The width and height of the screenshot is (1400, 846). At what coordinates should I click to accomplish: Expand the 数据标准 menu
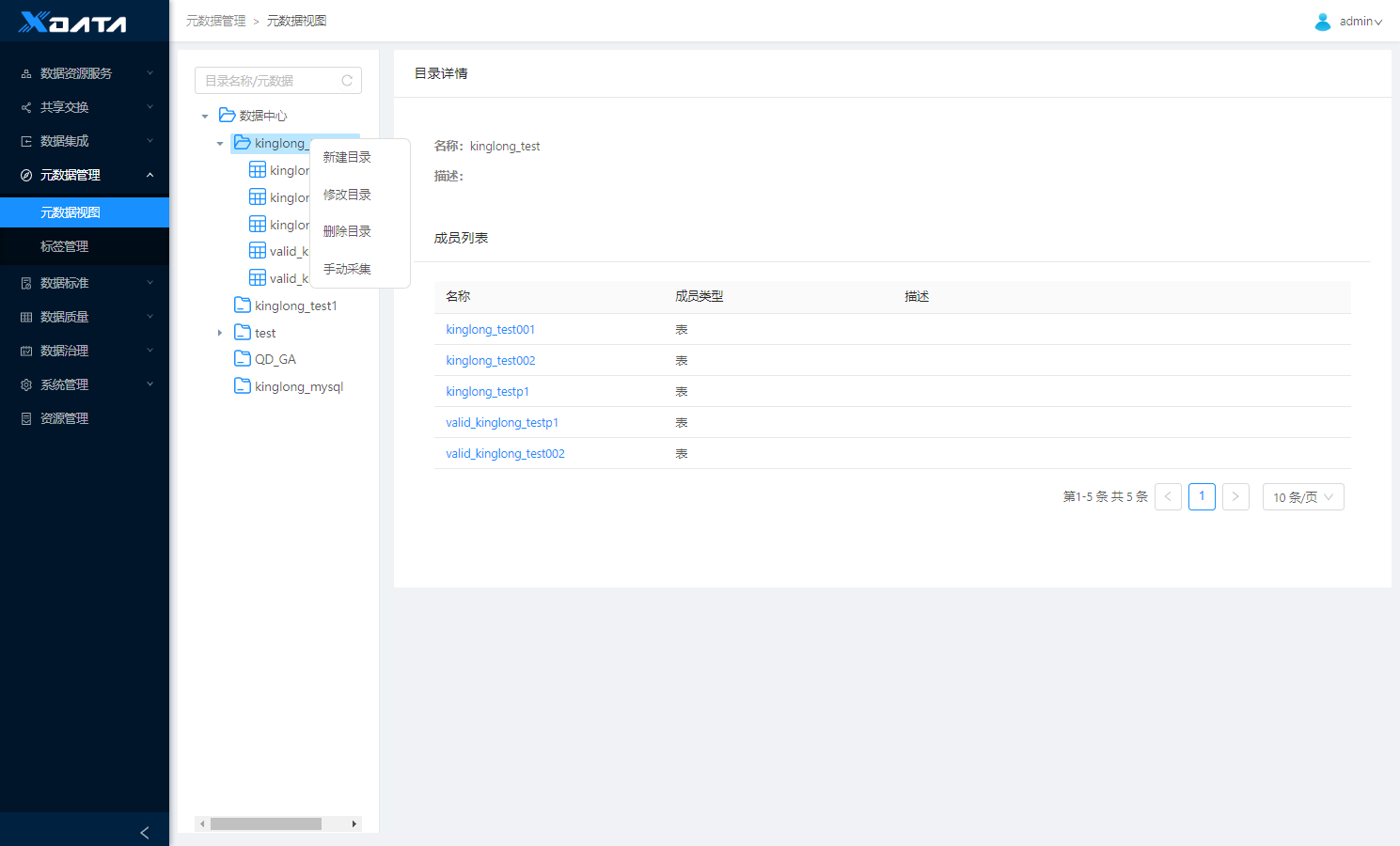(149, 283)
